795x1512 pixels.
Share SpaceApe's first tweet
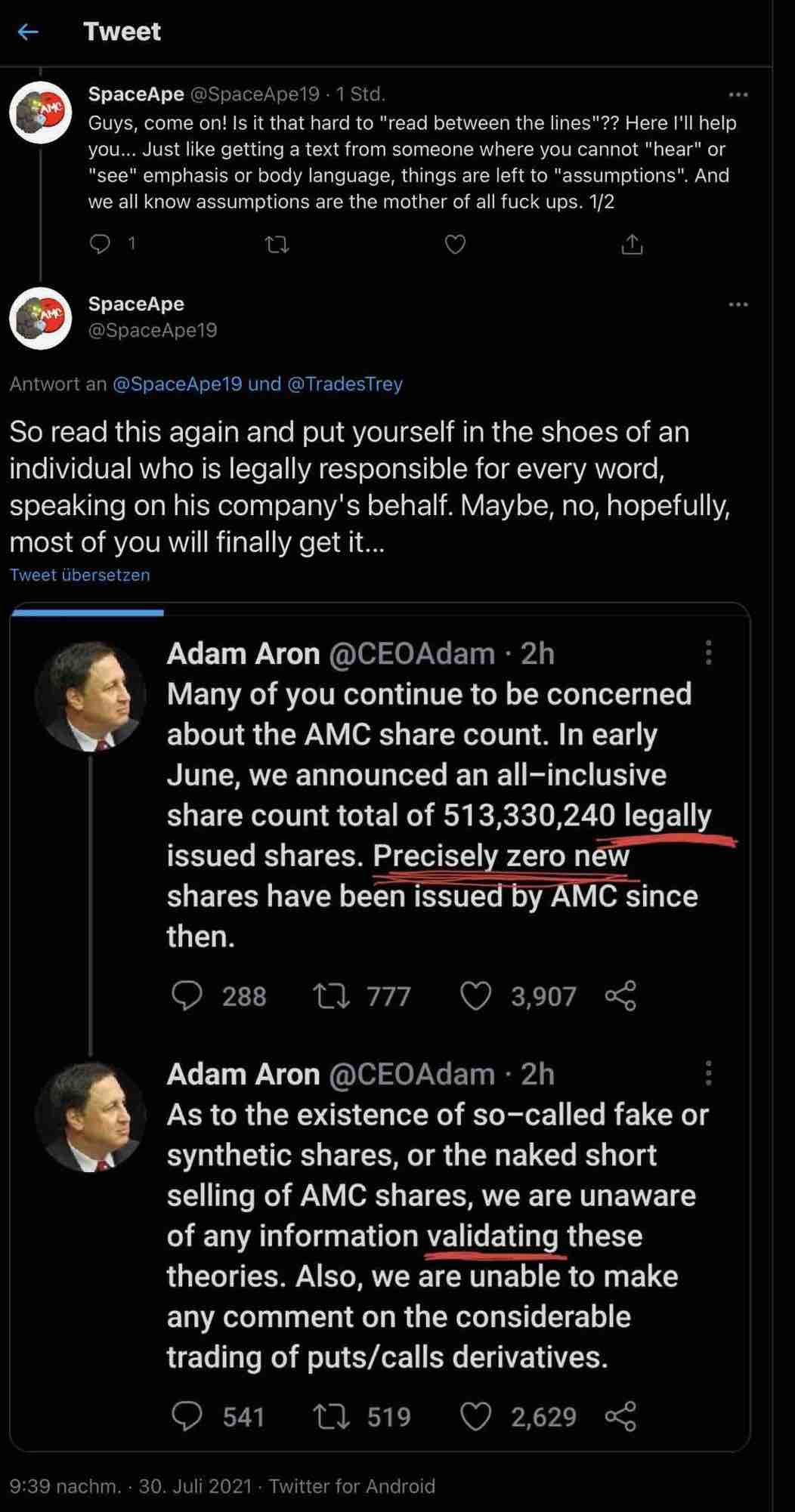pos(632,244)
